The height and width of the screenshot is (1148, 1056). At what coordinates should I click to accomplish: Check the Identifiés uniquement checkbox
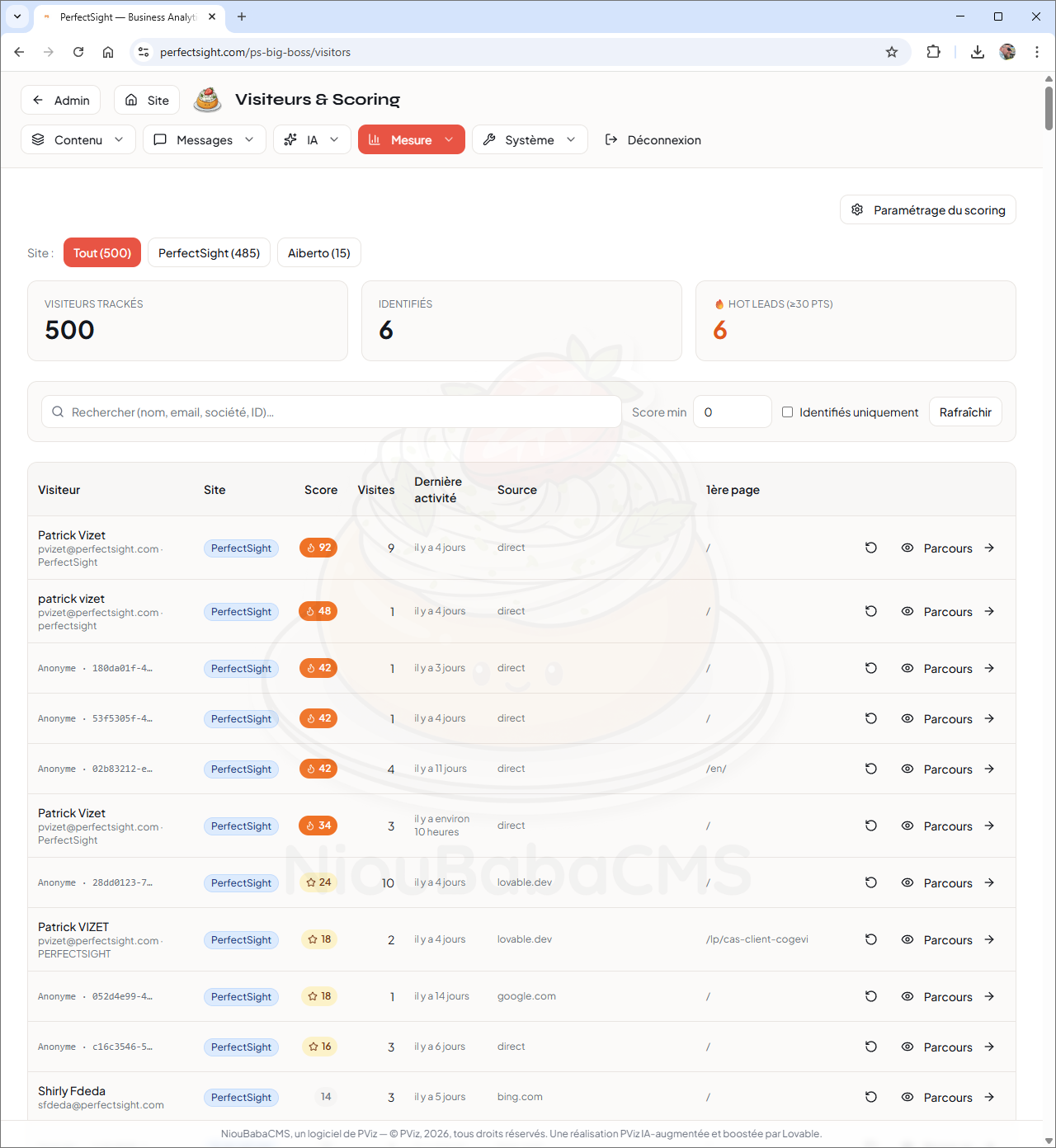[x=788, y=412]
